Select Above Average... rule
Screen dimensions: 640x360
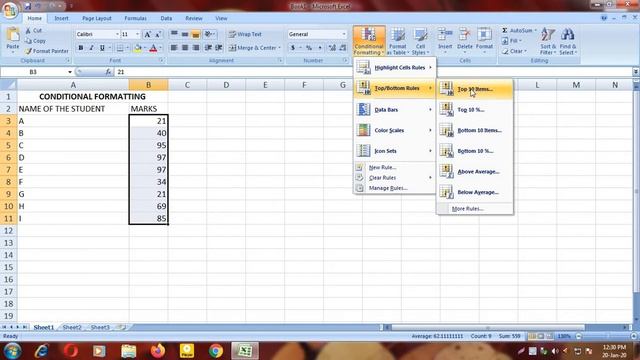[x=475, y=171]
